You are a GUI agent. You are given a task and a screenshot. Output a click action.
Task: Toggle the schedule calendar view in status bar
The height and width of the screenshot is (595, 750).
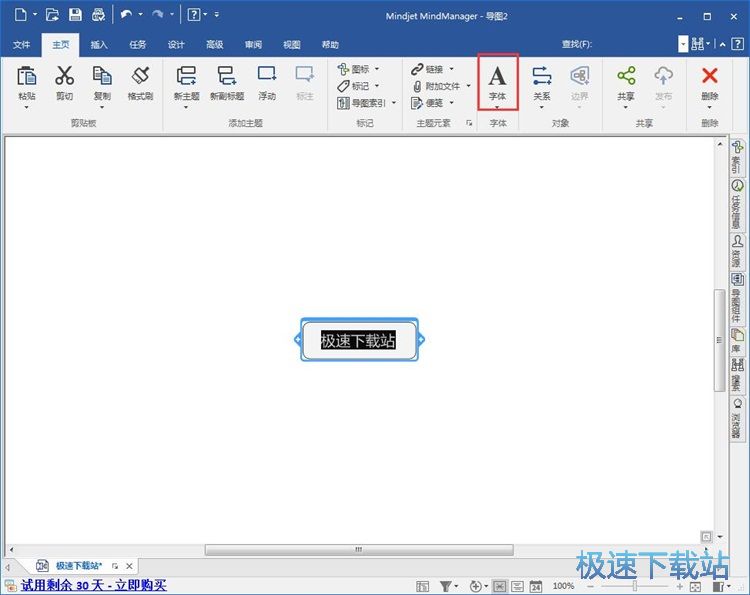click(x=535, y=586)
